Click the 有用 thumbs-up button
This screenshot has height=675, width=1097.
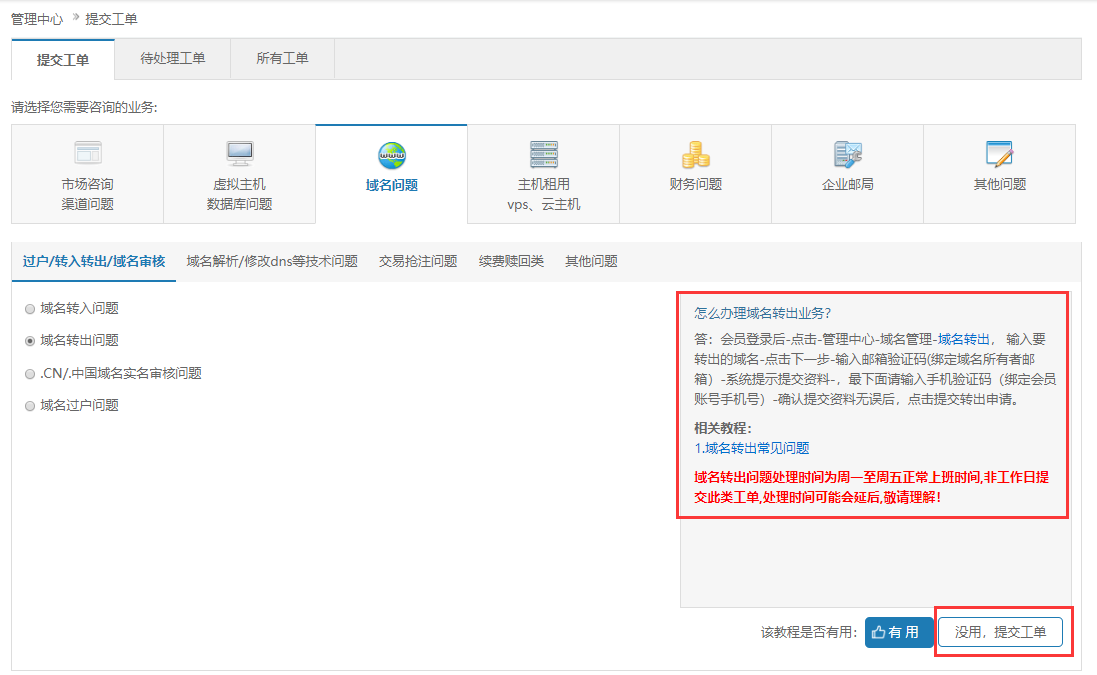pyautogui.click(x=898, y=632)
